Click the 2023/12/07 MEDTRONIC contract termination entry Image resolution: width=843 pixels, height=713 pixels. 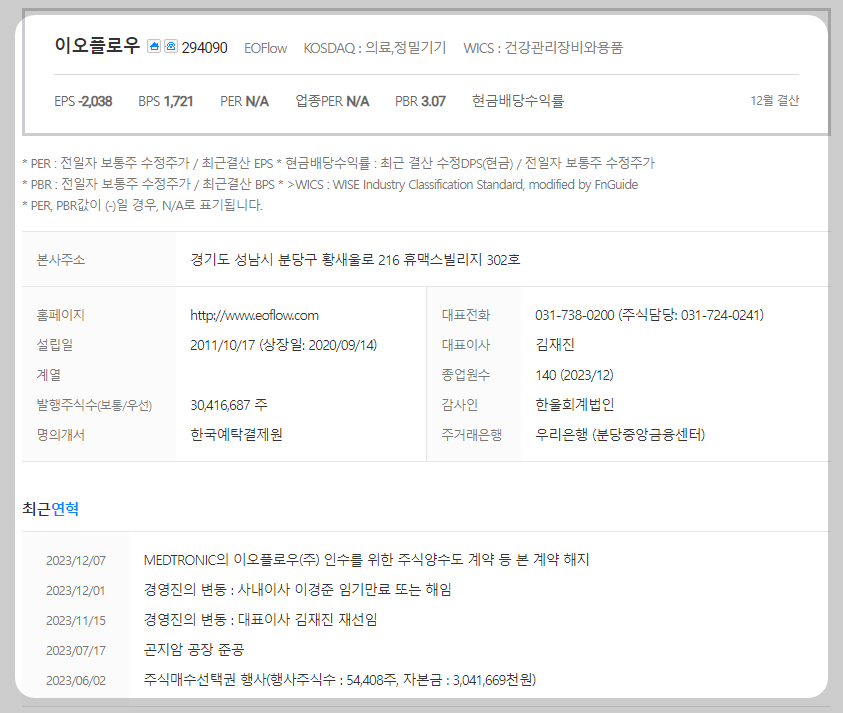click(x=367, y=560)
